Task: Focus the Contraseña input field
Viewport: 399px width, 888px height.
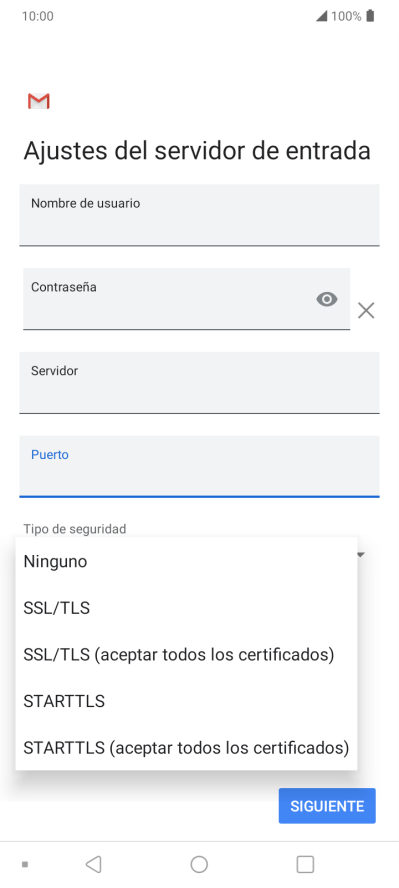Action: click(x=186, y=299)
